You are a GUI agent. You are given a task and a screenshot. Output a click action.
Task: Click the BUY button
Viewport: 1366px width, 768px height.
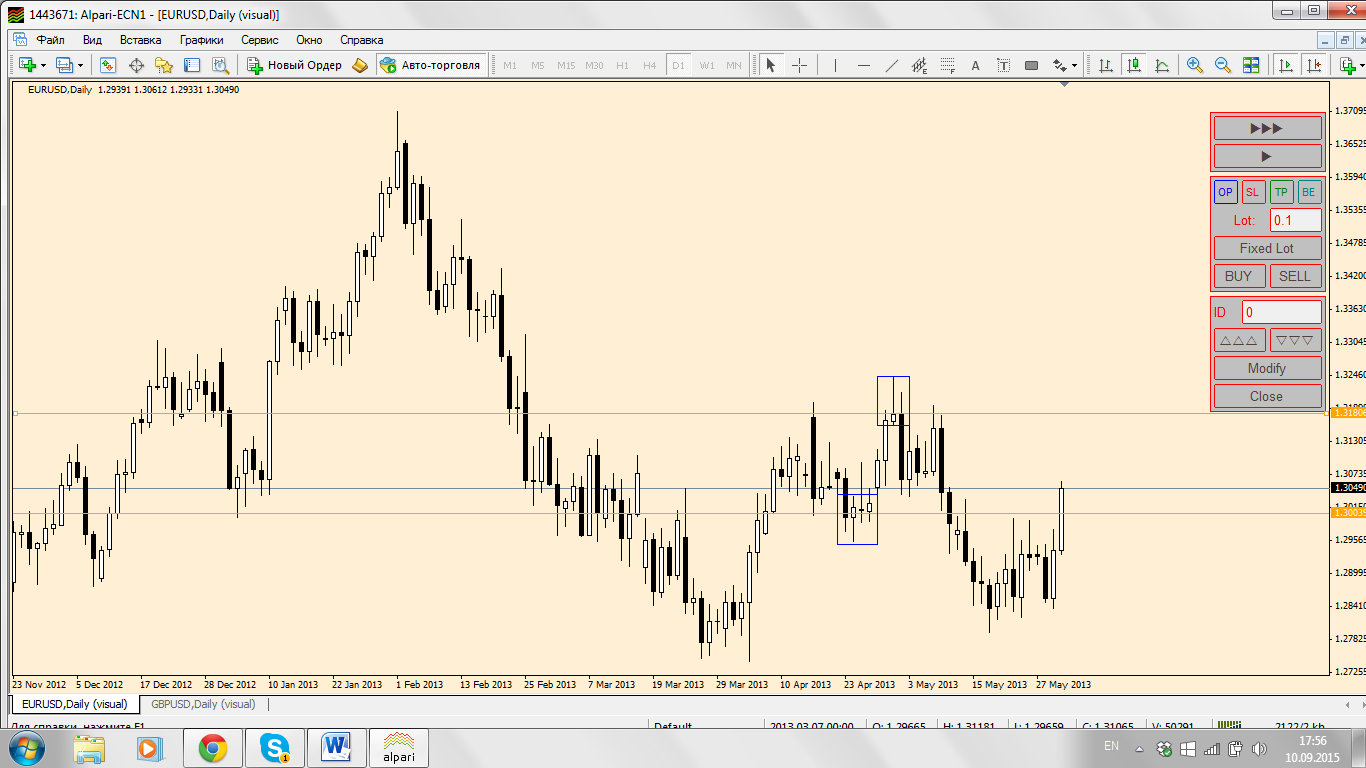click(x=1239, y=276)
